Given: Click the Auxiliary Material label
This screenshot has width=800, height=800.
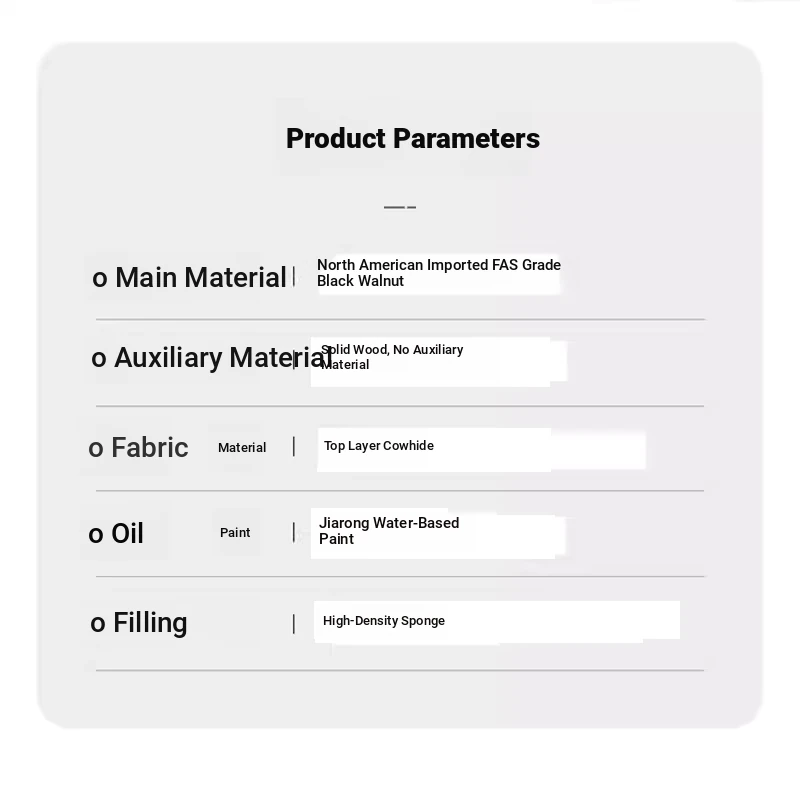Looking at the screenshot, I should click(223, 357).
